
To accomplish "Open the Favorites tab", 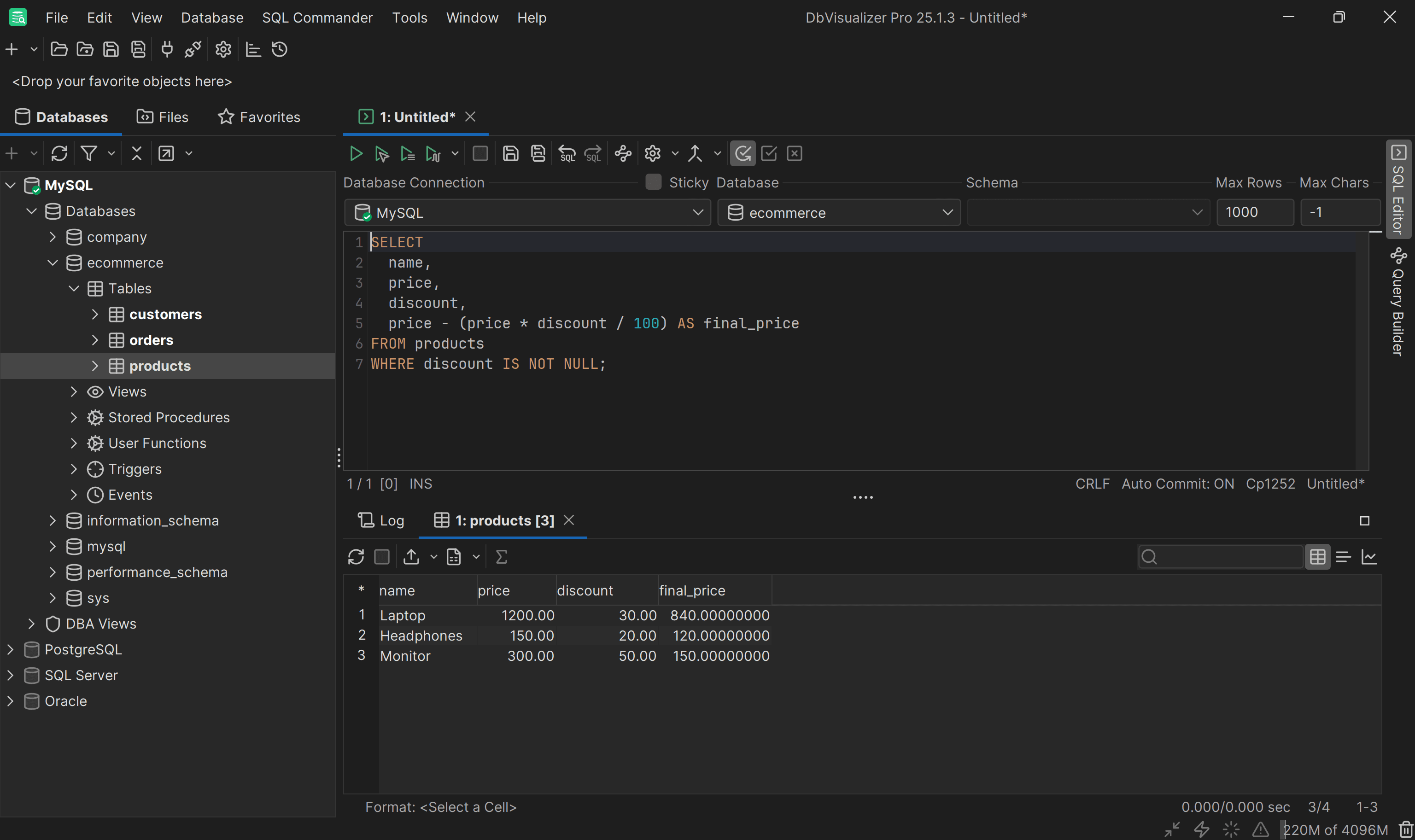I will pyautogui.click(x=259, y=117).
